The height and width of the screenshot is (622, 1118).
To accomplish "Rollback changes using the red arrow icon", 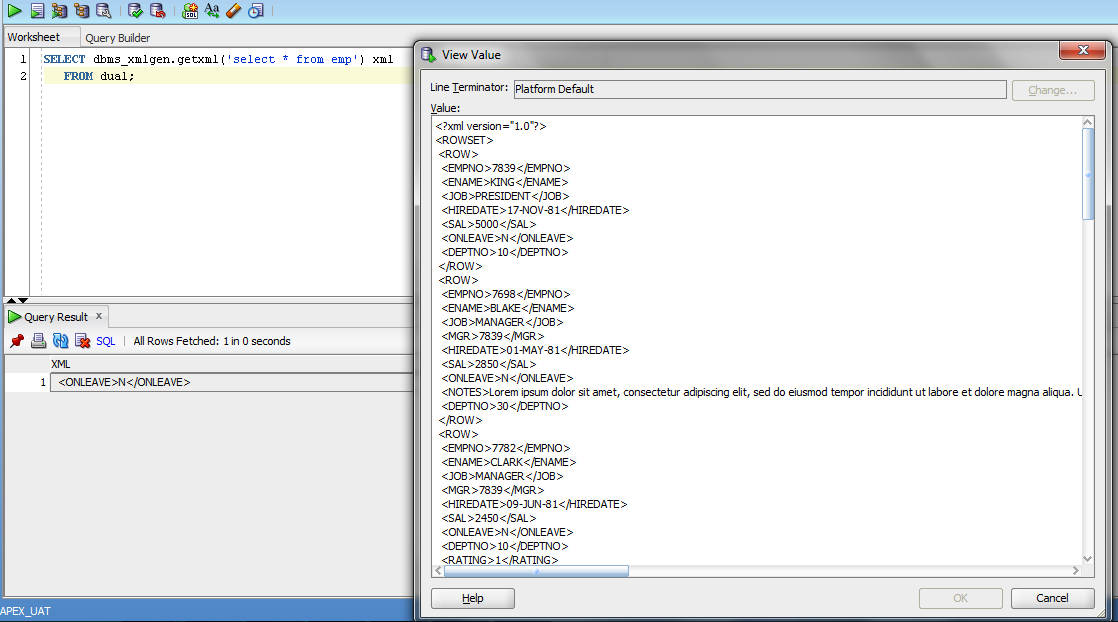I will click(158, 11).
